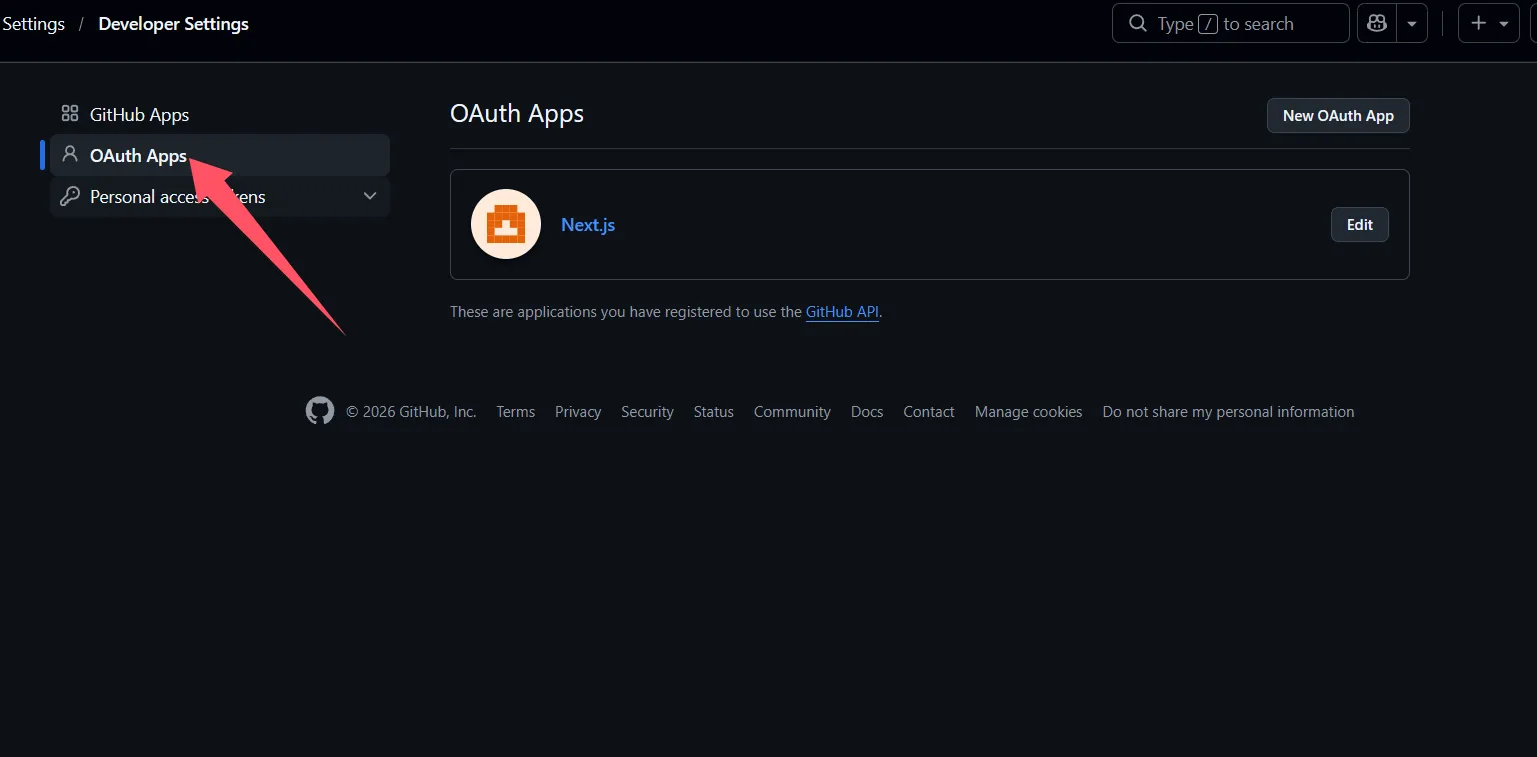Go to the Settings breadcrumb
The image size is (1537, 757).
tap(33, 23)
